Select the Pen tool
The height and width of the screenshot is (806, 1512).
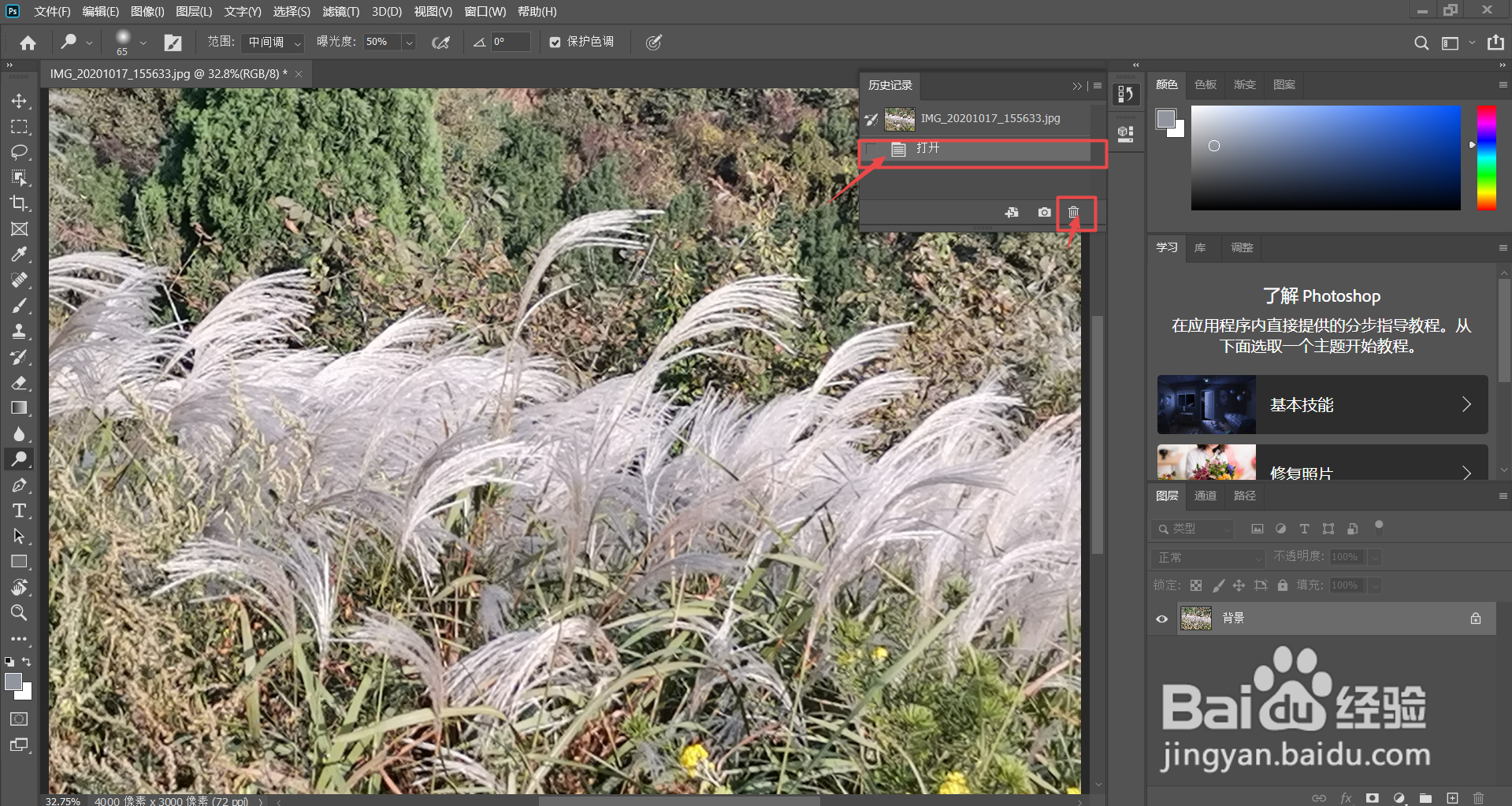(19, 485)
